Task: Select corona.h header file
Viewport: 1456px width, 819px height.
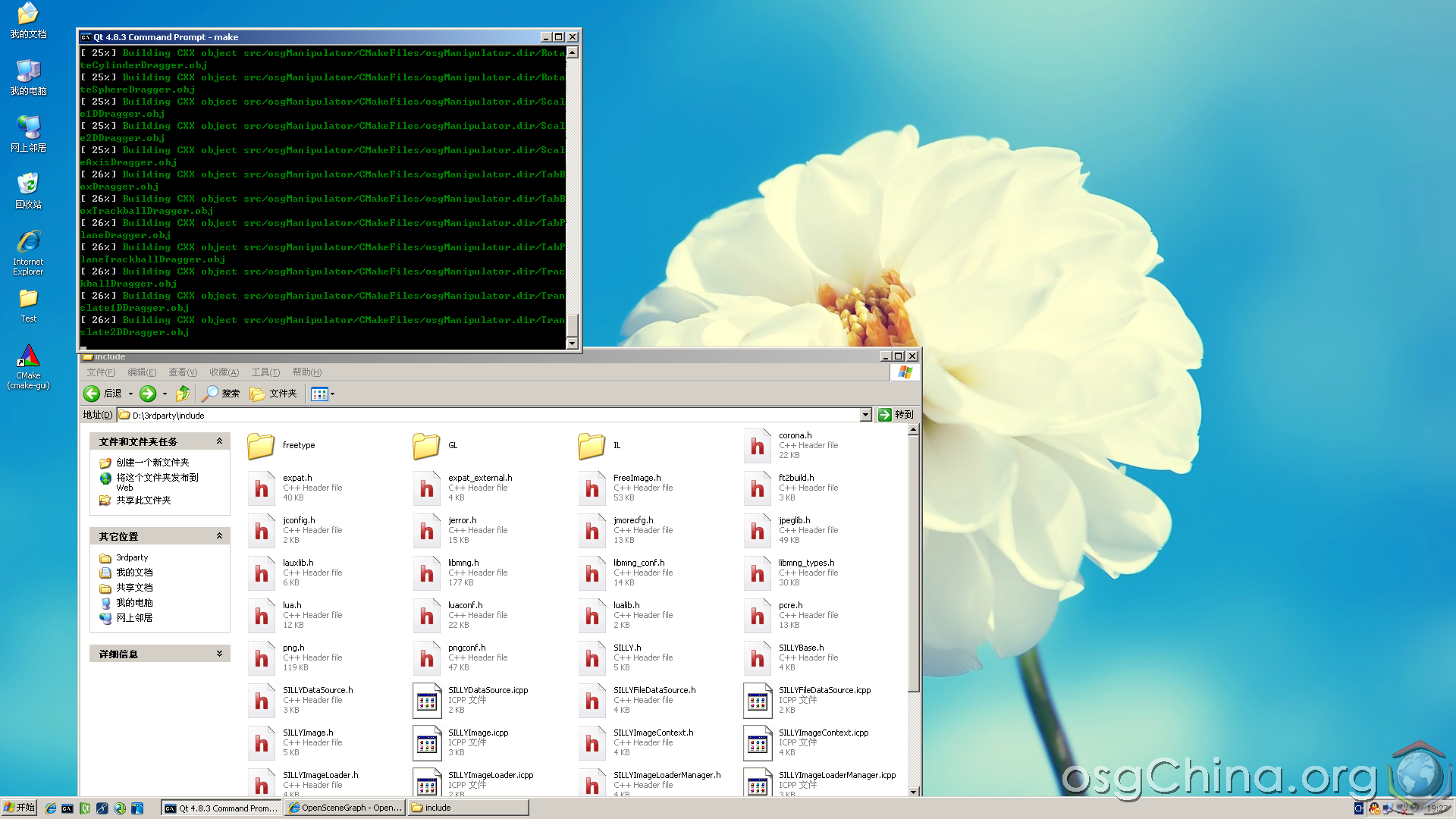Action: pyautogui.click(x=791, y=446)
